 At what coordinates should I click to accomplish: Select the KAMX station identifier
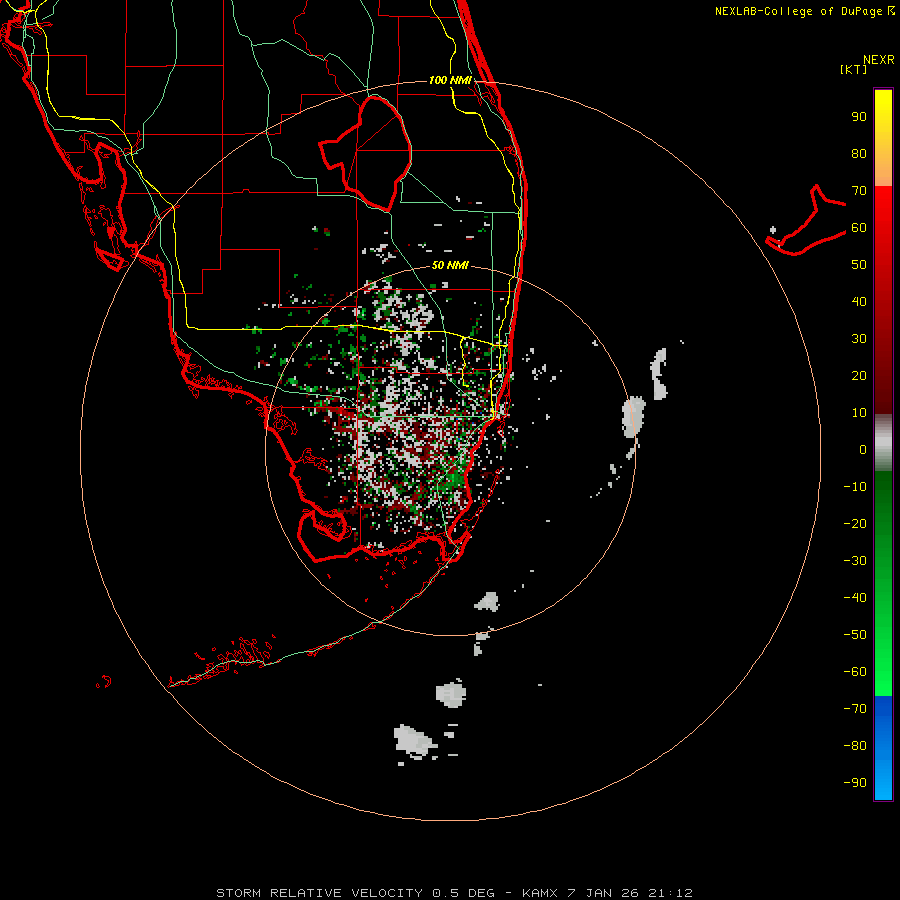tap(540, 893)
